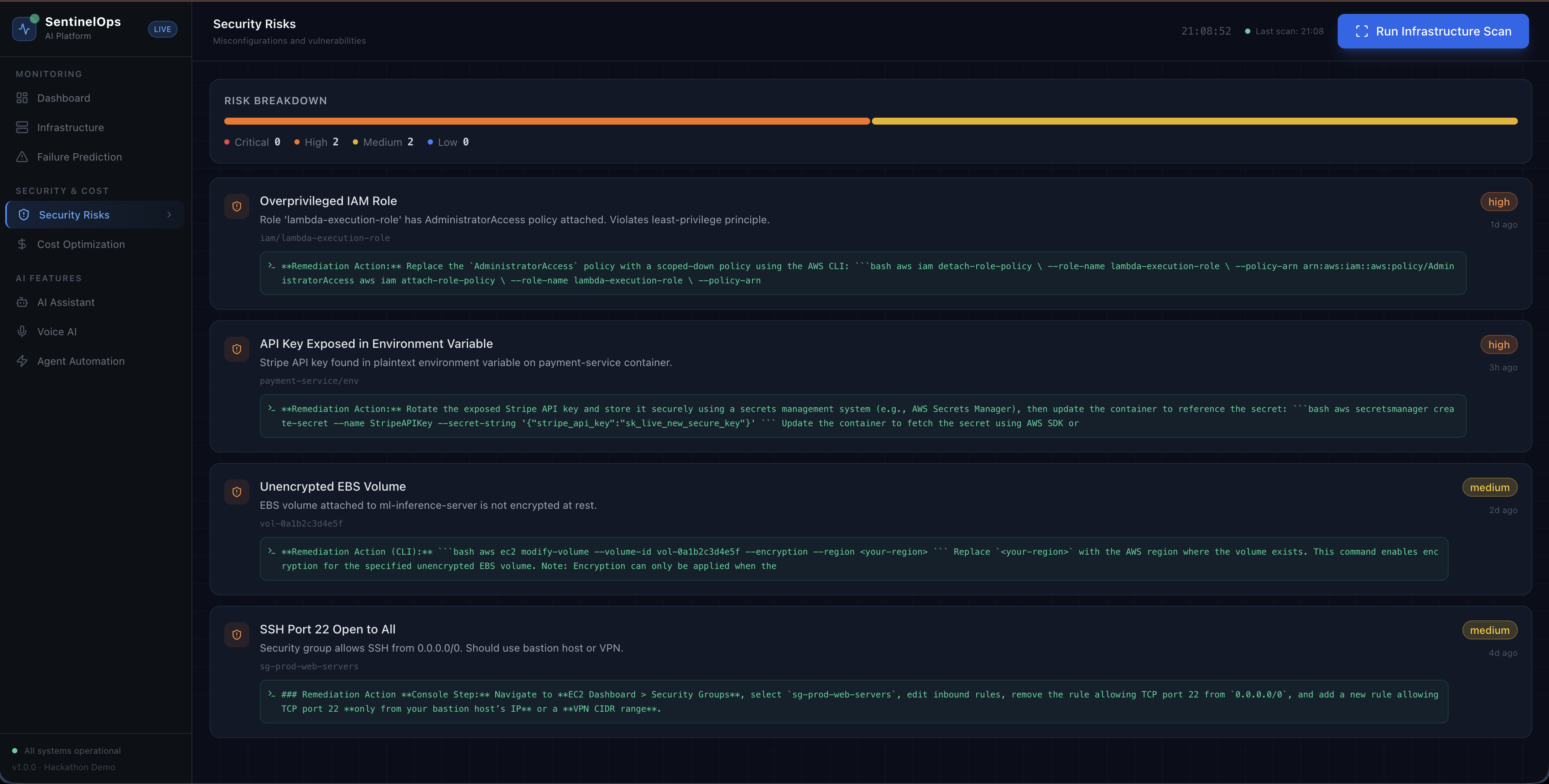The image size is (1549, 784).
Task: Click the Unencrypted EBS Volume remediation code block
Action: pos(853,559)
